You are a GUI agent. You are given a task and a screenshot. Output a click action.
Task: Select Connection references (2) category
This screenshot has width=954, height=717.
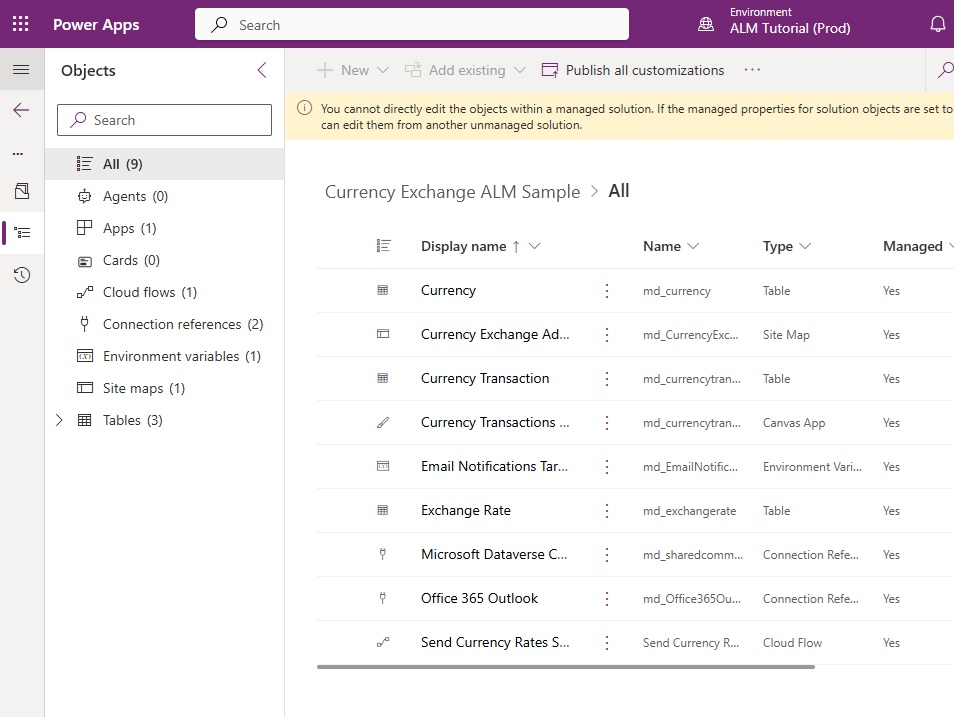pos(164,324)
